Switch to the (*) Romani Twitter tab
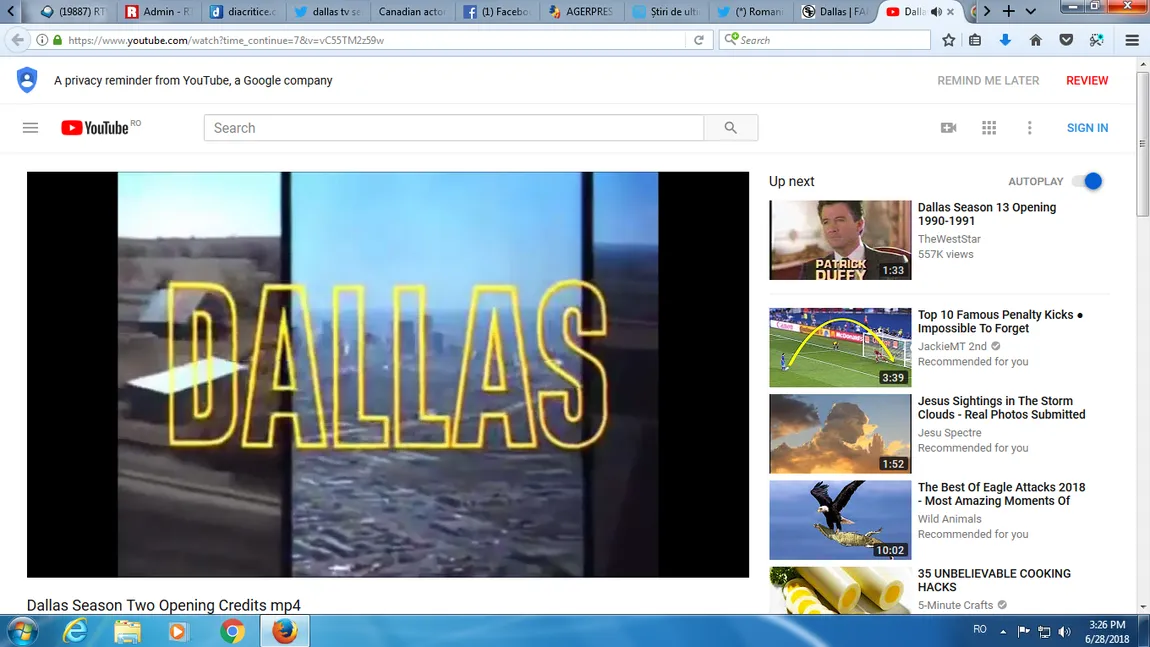The image size is (1150, 647). 752,12
